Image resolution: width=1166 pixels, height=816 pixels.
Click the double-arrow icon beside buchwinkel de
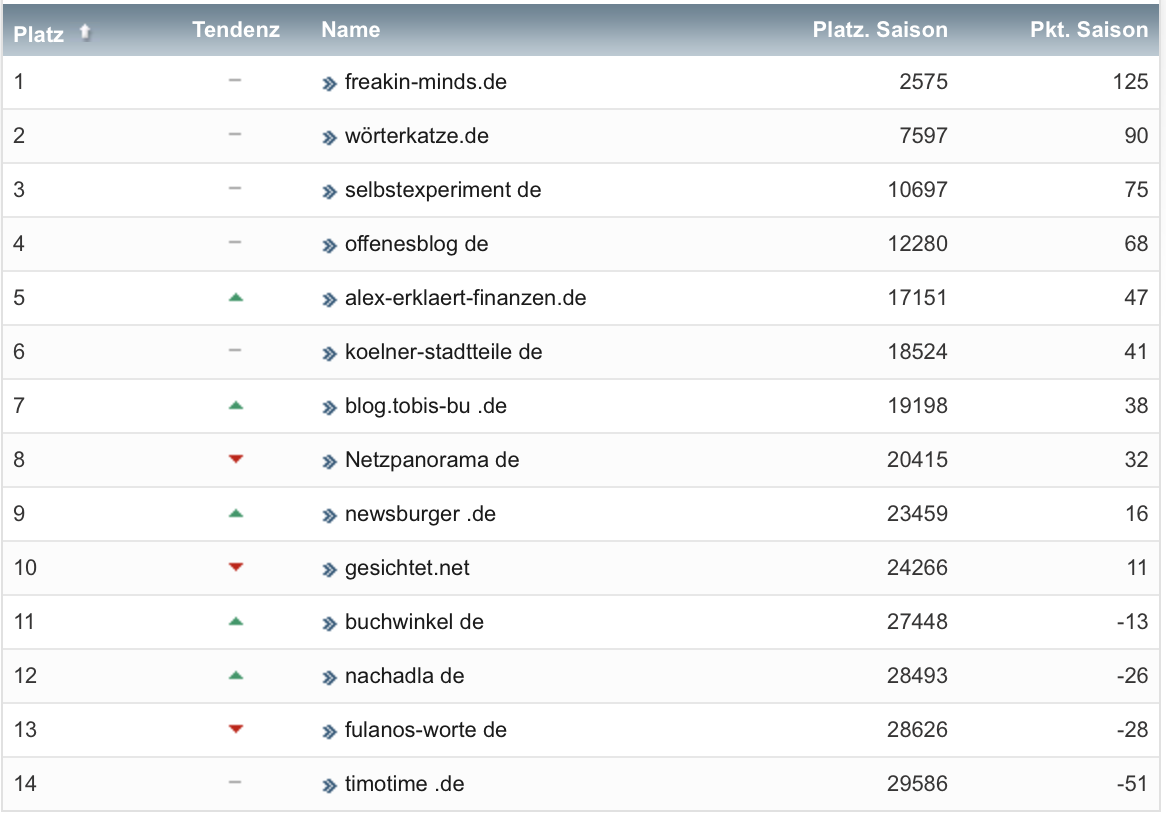pyautogui.click(x=329, y=624)
